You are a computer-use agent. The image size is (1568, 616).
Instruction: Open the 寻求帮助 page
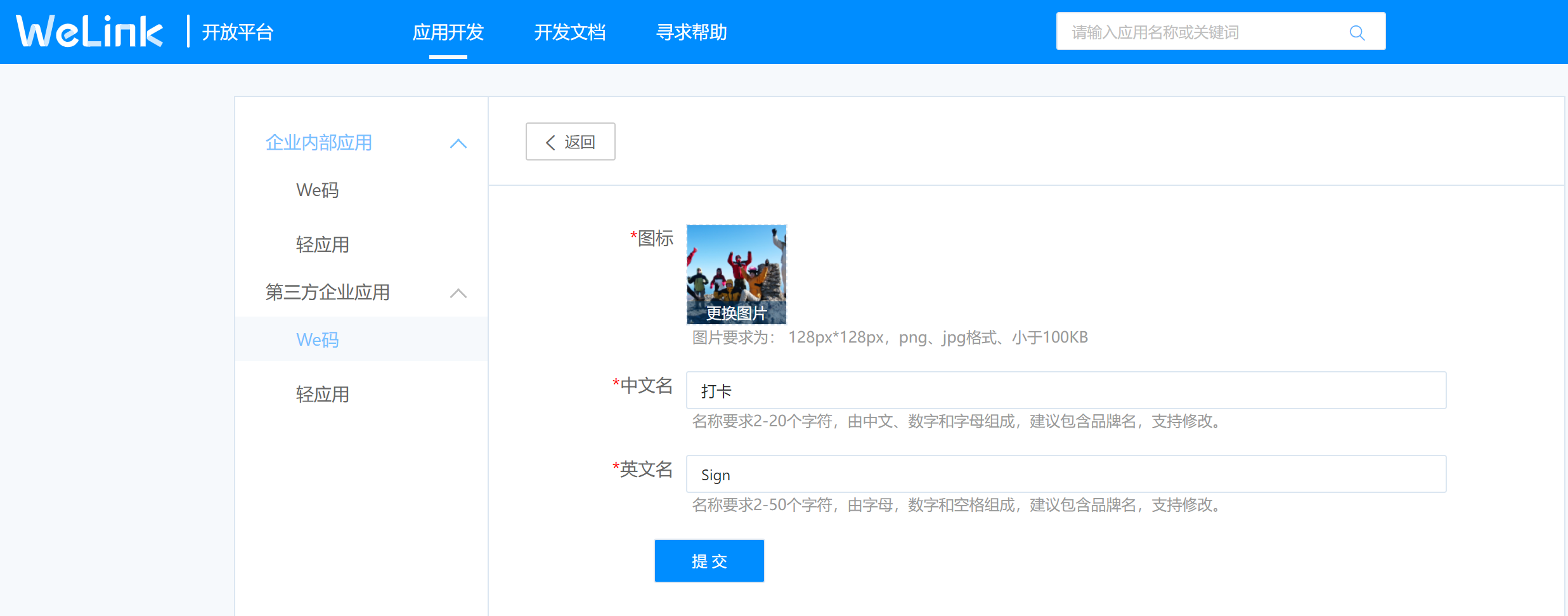pyautogui.click(x=692, y=32)
